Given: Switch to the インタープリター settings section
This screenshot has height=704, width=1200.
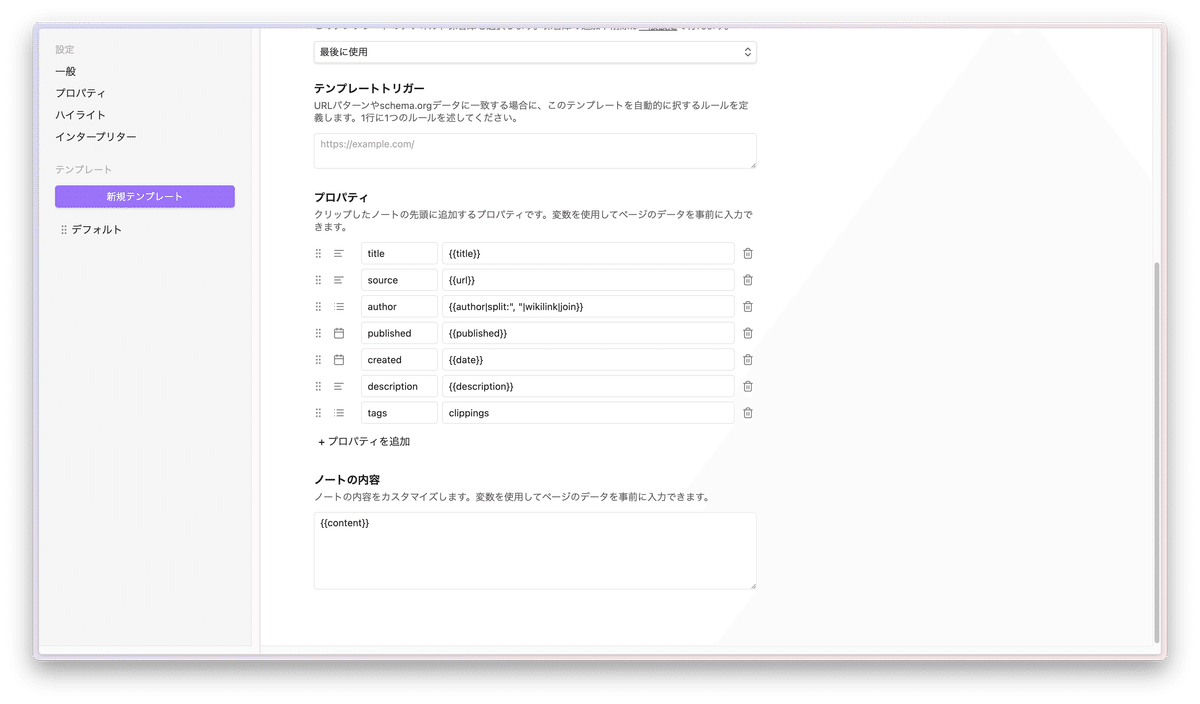Looking at the screenshot, I should pyautogui.click(x=94, y=136).
